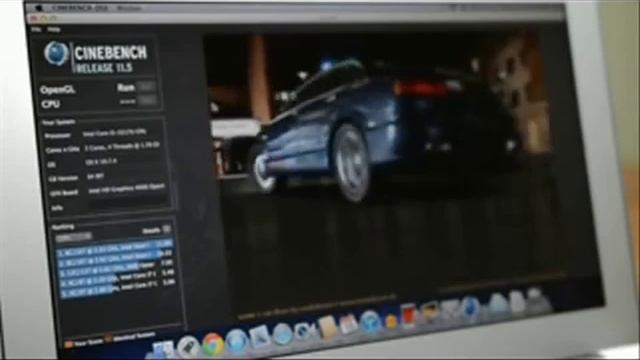This screenshot has height=360, width=640.
Task: Launch Google Chrome from the Dock
Action: tap(213, 344)
